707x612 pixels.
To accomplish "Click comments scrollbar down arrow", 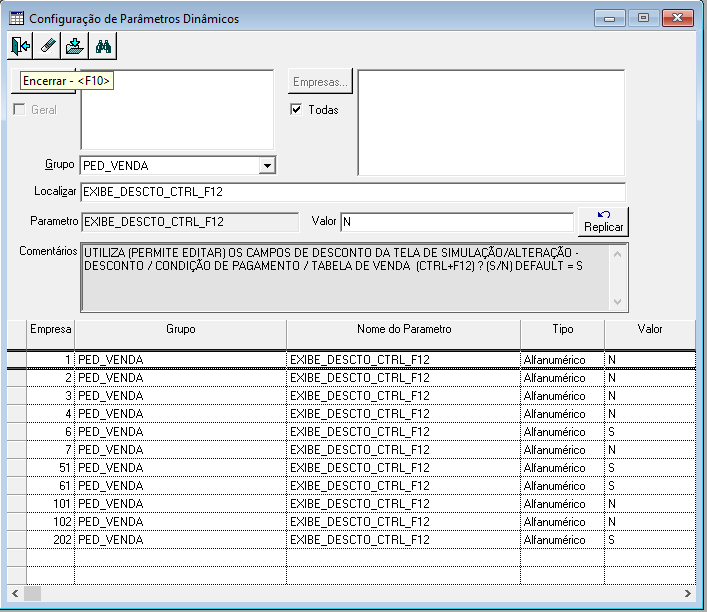I will click(x=618, y=301).
